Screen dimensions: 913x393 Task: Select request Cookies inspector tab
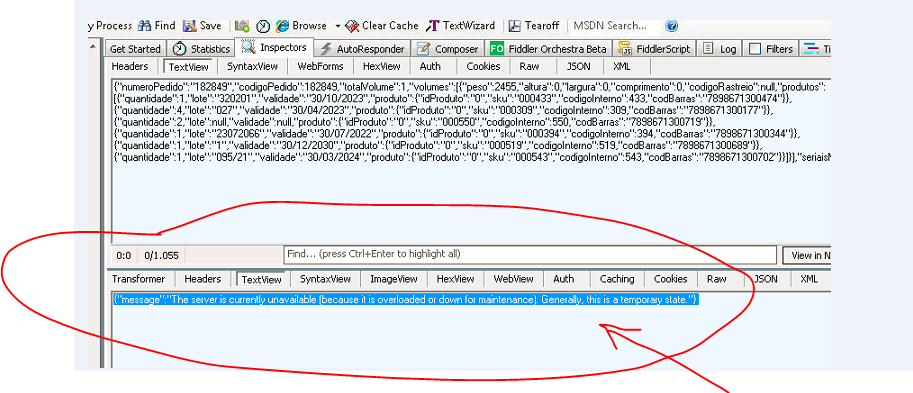click(483, 66)
